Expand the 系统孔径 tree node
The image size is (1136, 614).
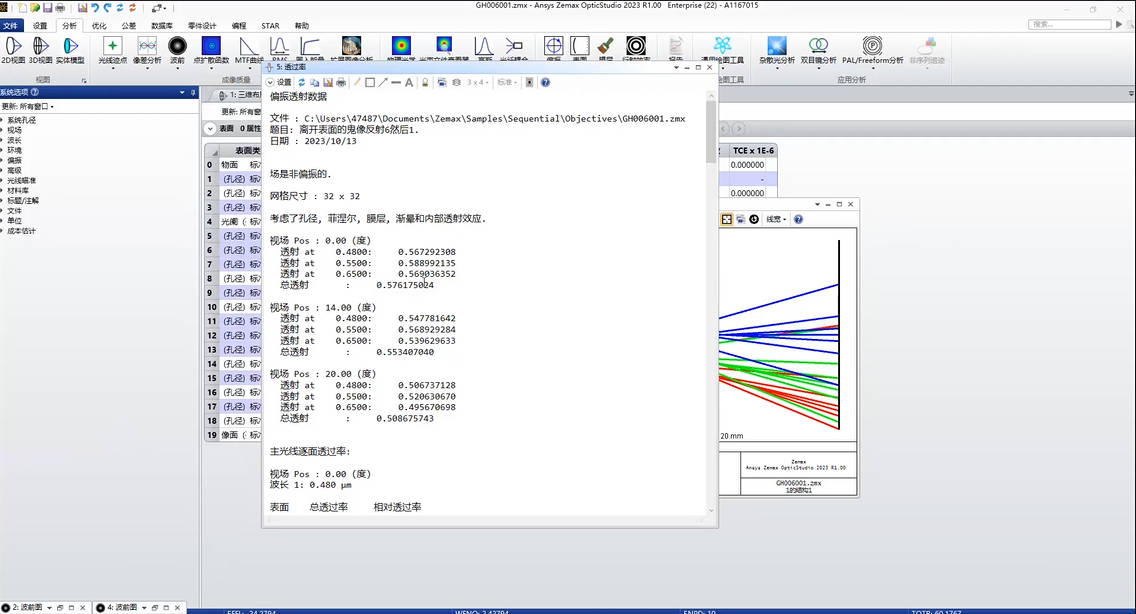pyautogui.click(x=3, y=120)
